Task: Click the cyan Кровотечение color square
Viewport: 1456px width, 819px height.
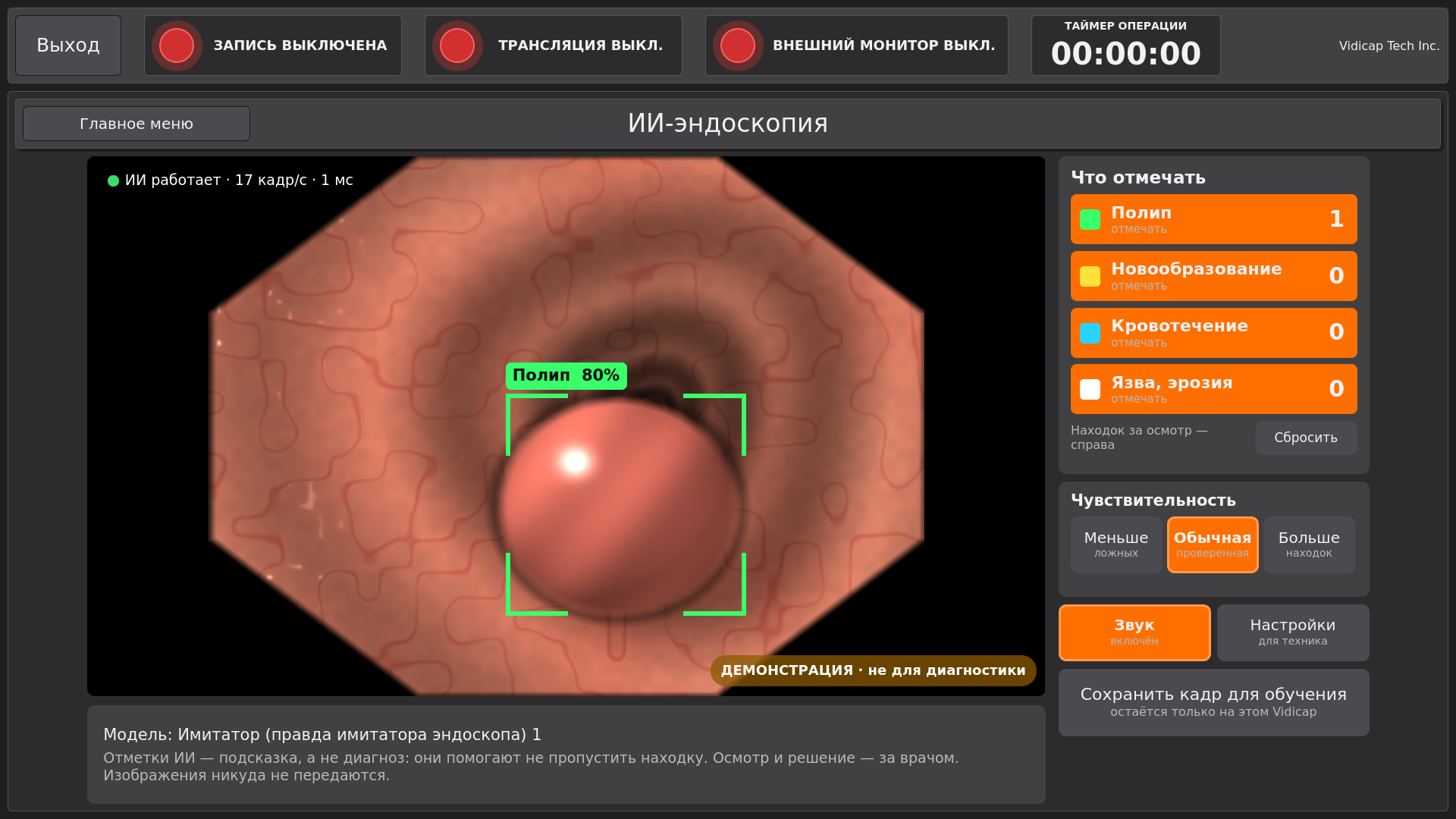Action: (x=1090, y=333)
